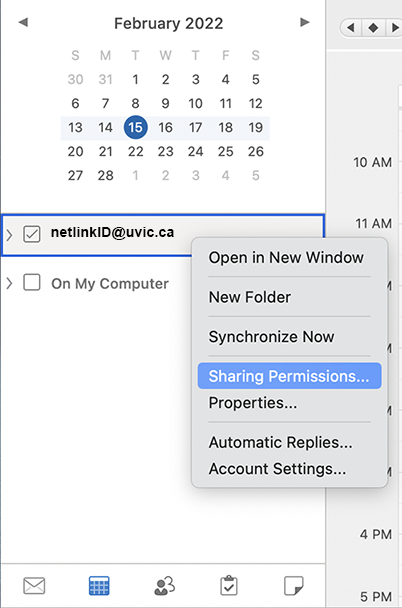The width and height of the screenshot is (402, 608).
Task: Click February 26 in mini calendar
Action: click(x=255, y=151)
